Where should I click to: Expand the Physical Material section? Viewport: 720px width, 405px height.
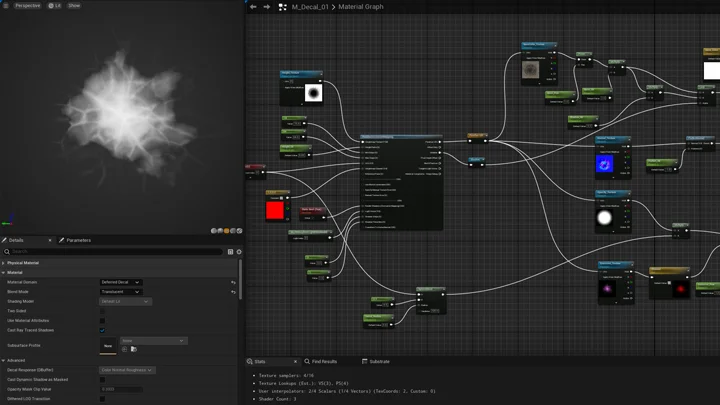[x=3, y=263]
